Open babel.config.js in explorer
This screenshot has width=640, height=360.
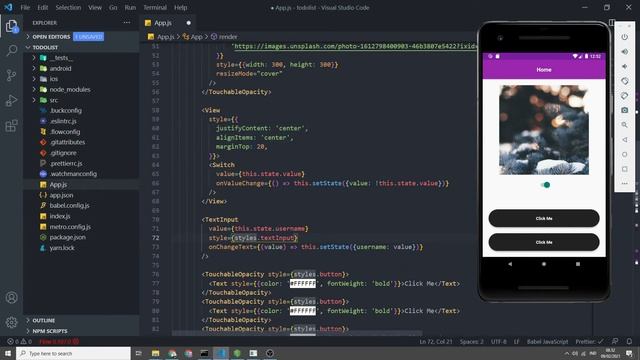pos(69,205)
